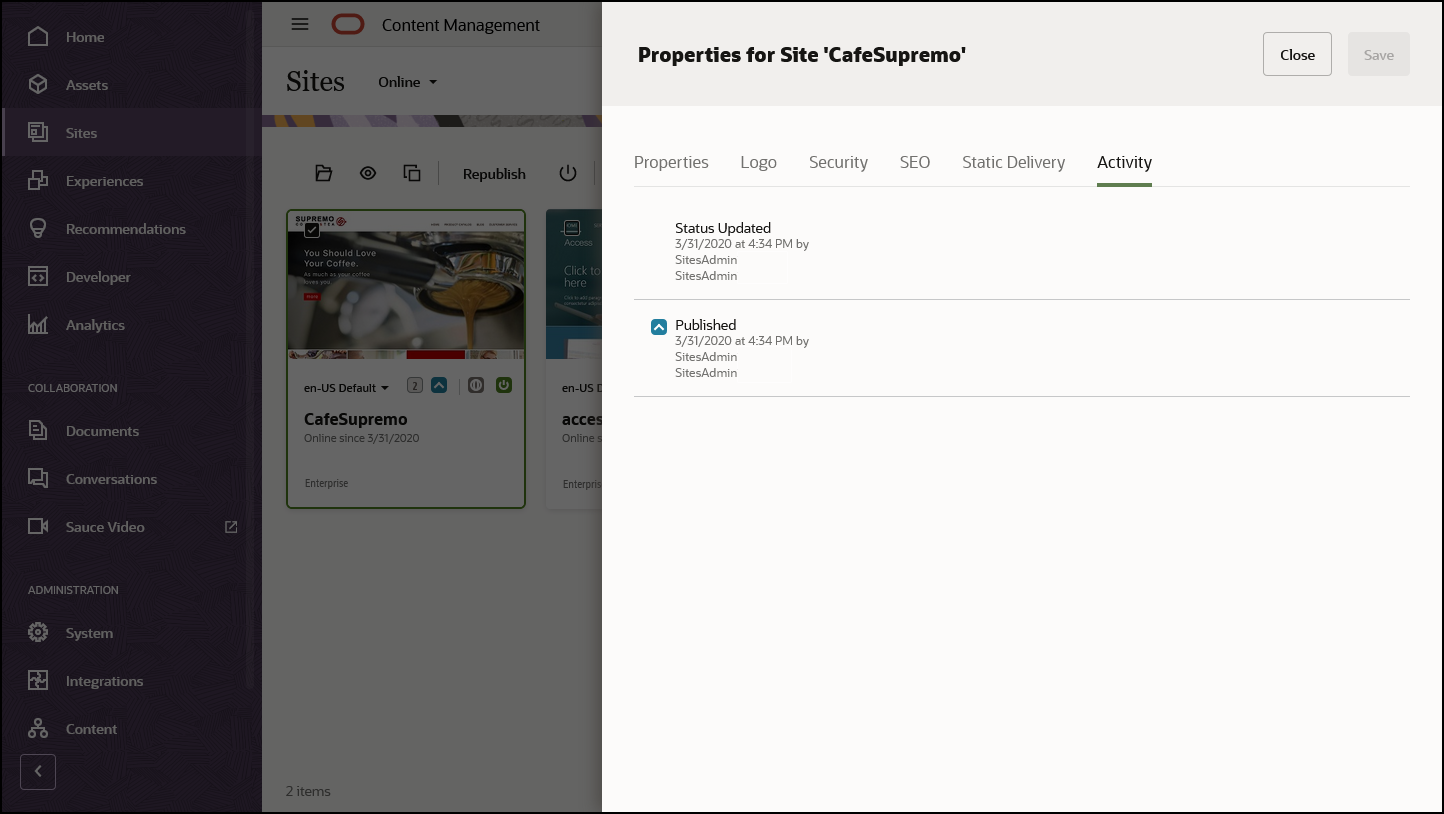The height and width of the screenshot is (814, 1444).
Task: Click the Oracle logo in the header
Action: pyautogui.click(x=349, y=25)
